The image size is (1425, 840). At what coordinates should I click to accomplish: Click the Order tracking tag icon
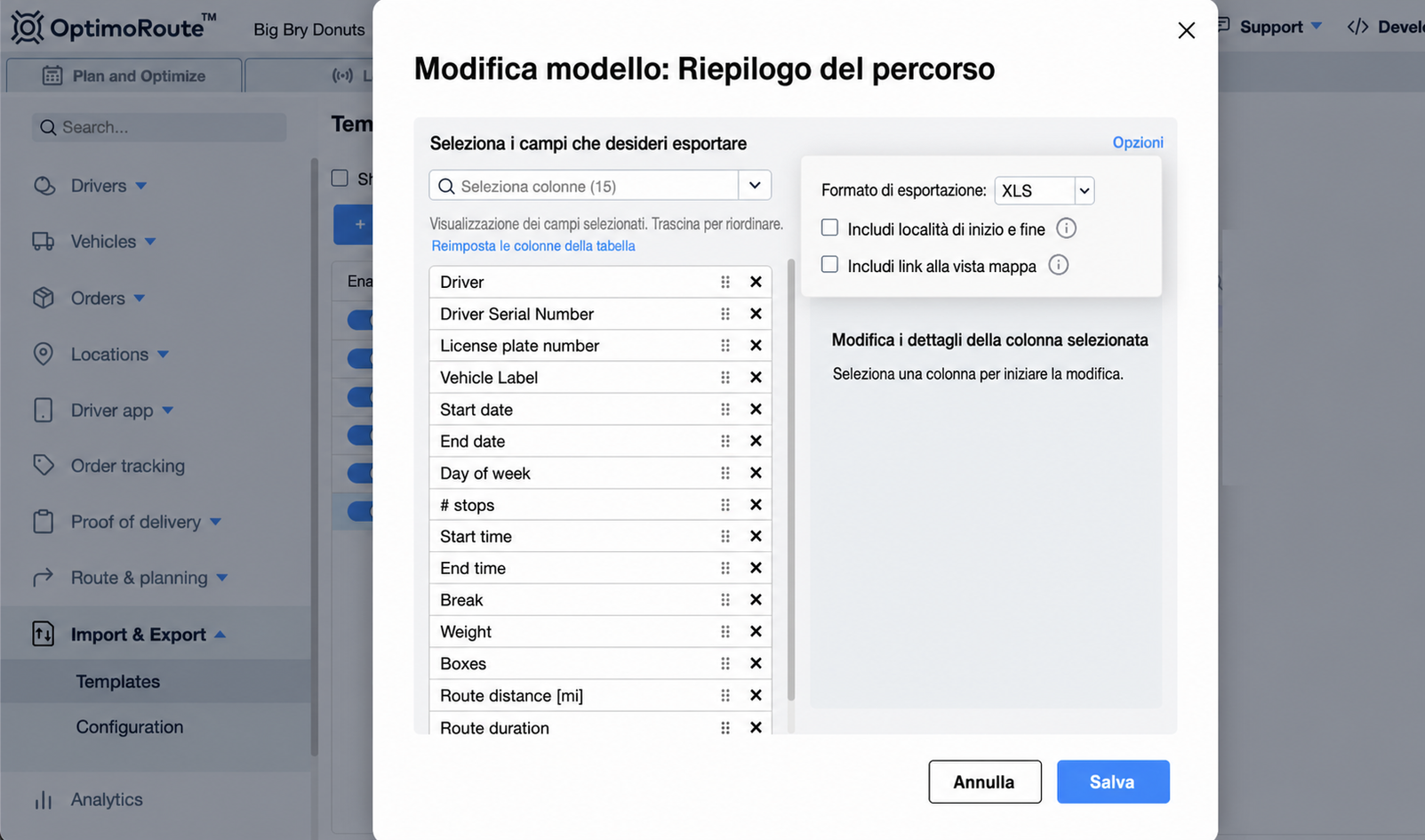click(x=44, y=466)
